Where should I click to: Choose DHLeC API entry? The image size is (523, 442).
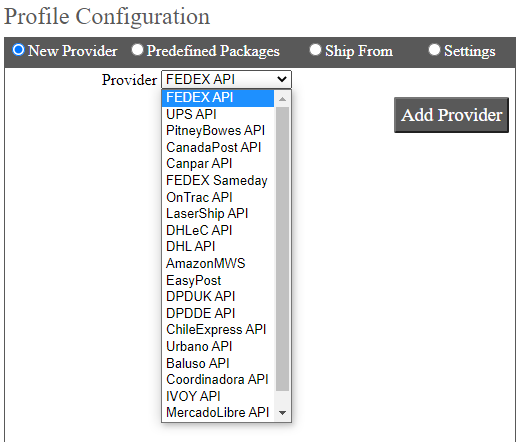coord(218,230)
